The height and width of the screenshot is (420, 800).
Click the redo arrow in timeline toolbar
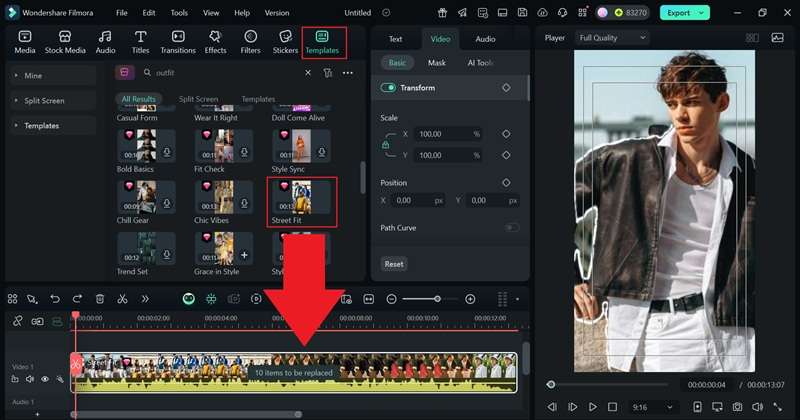tap(77, 299)
